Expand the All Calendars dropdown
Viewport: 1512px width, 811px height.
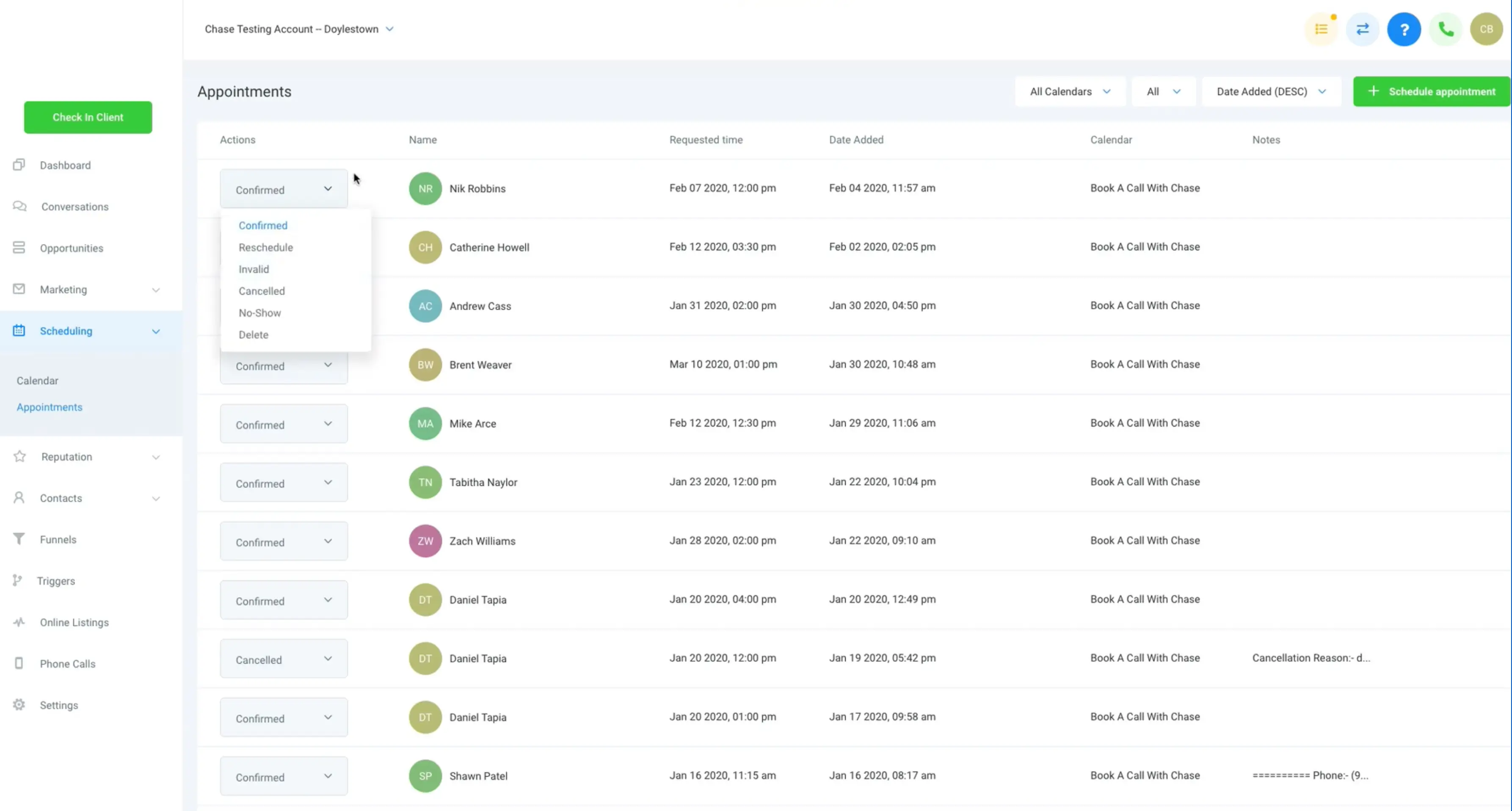tap(1069, 91)
